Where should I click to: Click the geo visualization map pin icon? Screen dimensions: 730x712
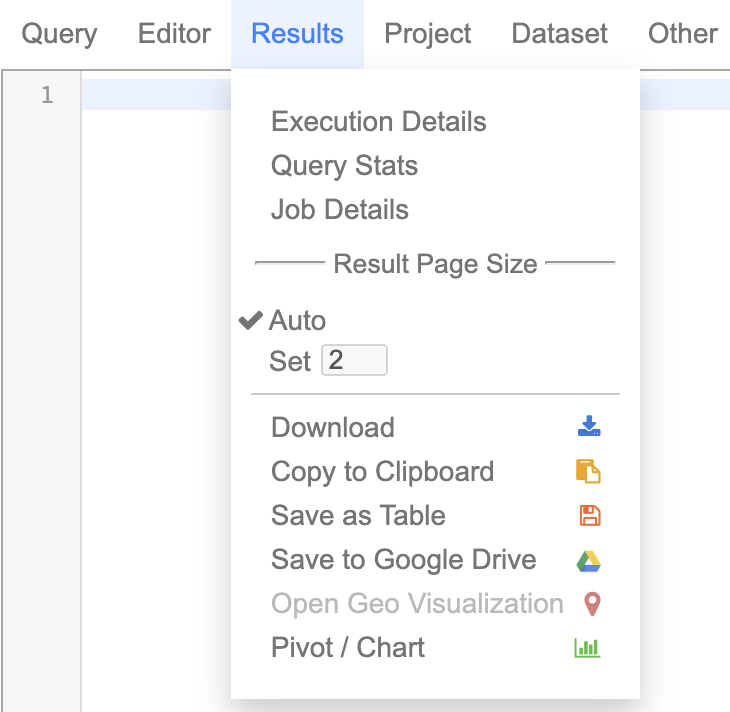(x=592, y=604)
